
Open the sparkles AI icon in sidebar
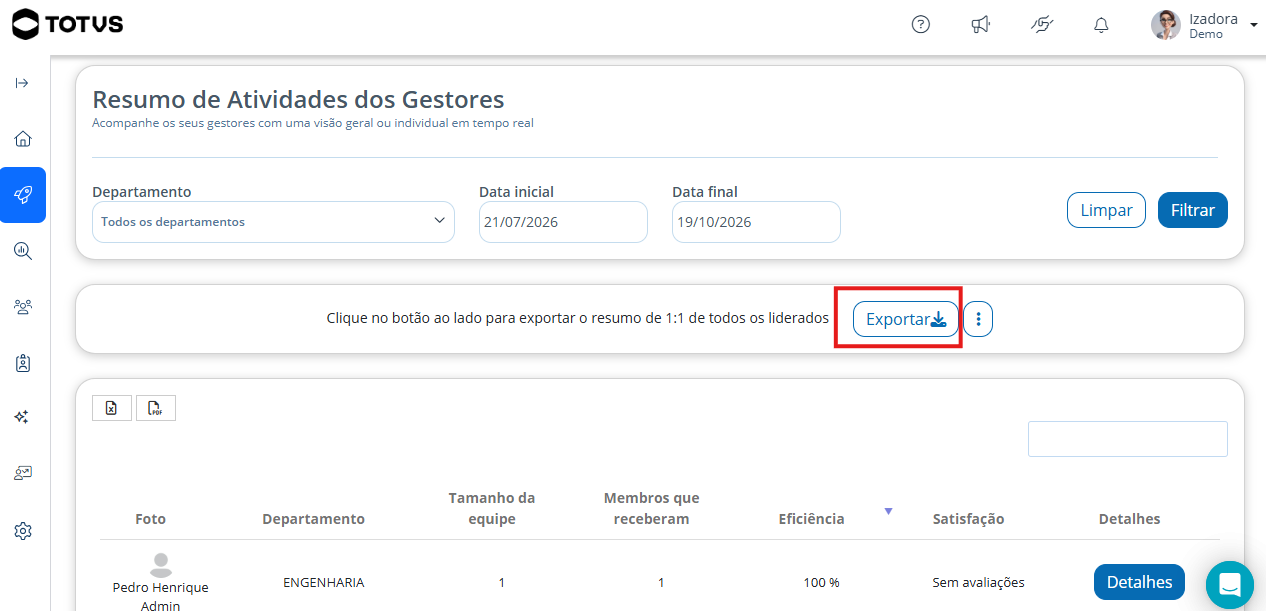[23, 417]
